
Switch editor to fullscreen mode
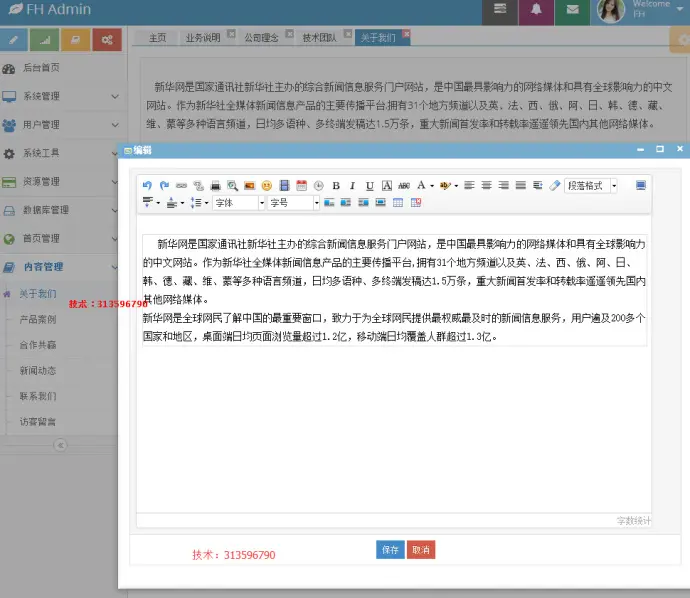pyautogui.click(x=641, y=185)
